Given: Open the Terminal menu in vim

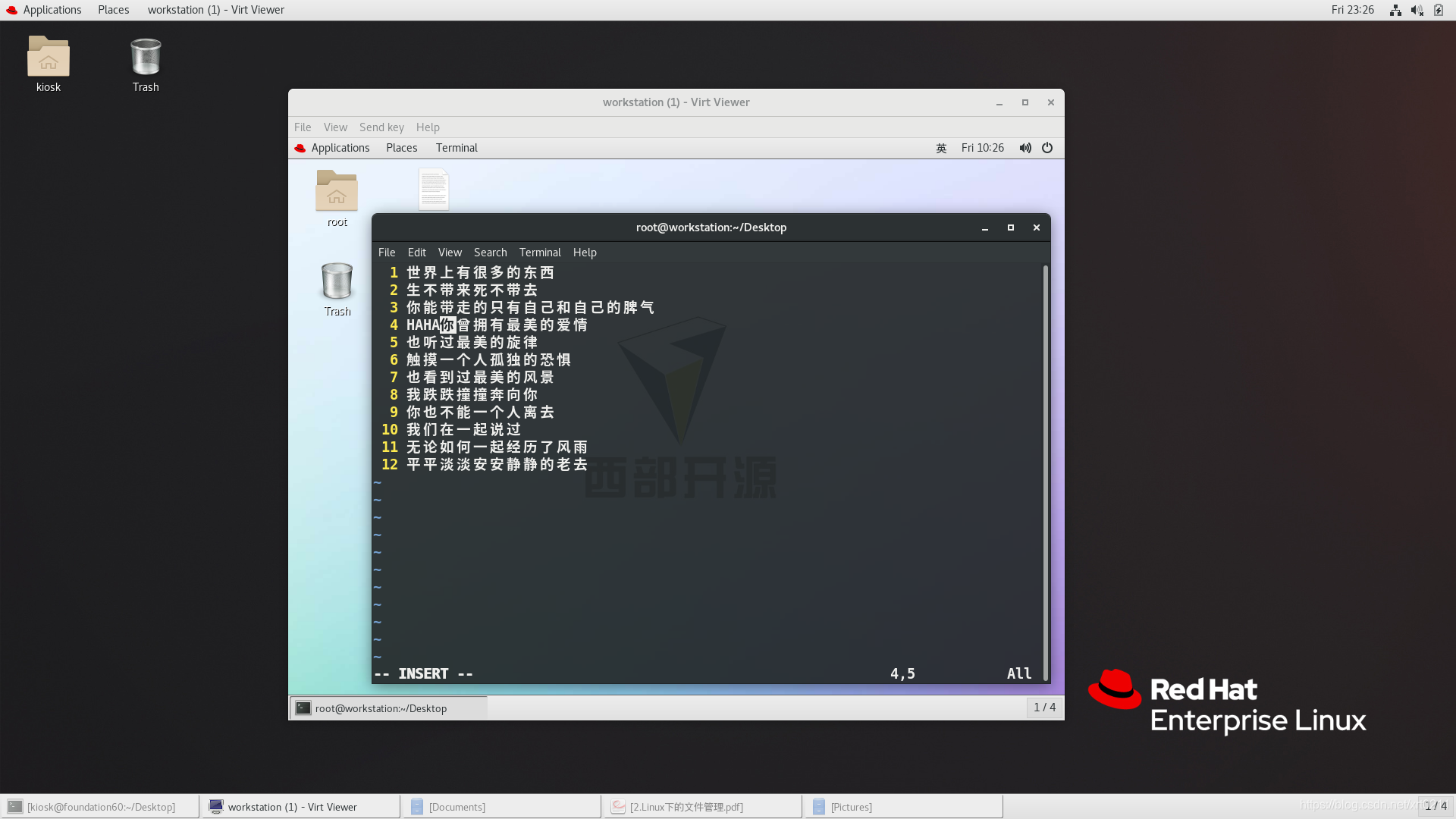Looking at the screenshot, I should [x=540, y=251].
